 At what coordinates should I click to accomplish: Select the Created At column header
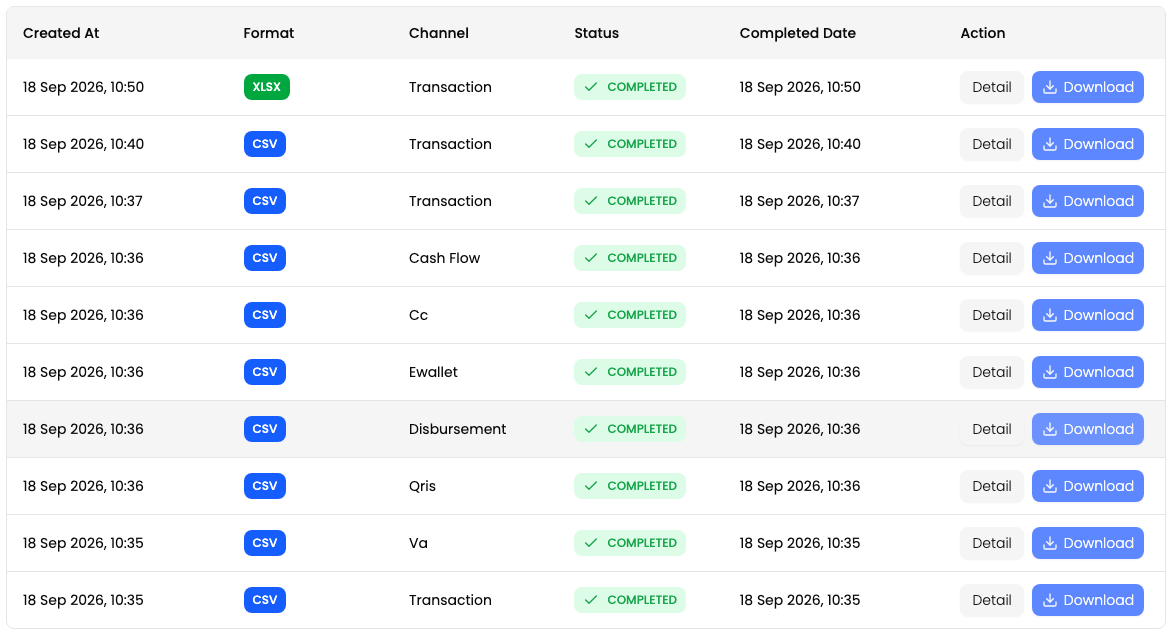[61, 33]
